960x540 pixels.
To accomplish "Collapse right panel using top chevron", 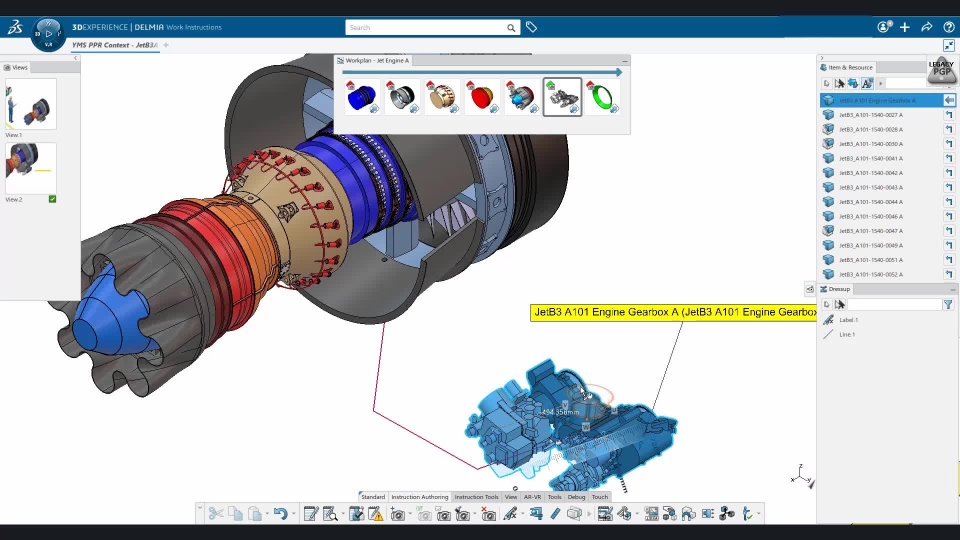I will tap(822, 58).
